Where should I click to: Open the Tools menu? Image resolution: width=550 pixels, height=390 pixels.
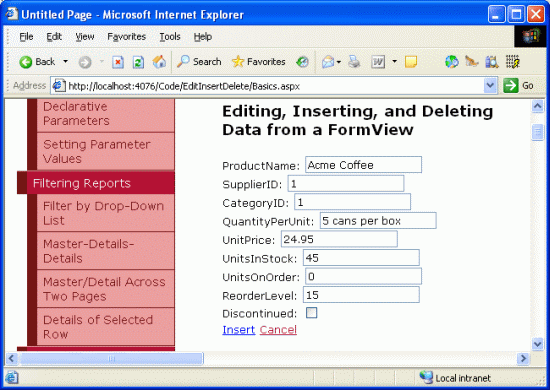point(170,37)
